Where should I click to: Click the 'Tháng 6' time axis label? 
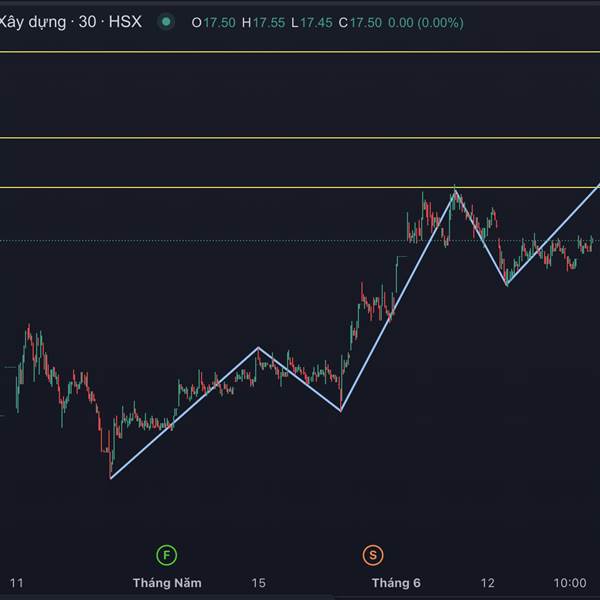(396, 583)
